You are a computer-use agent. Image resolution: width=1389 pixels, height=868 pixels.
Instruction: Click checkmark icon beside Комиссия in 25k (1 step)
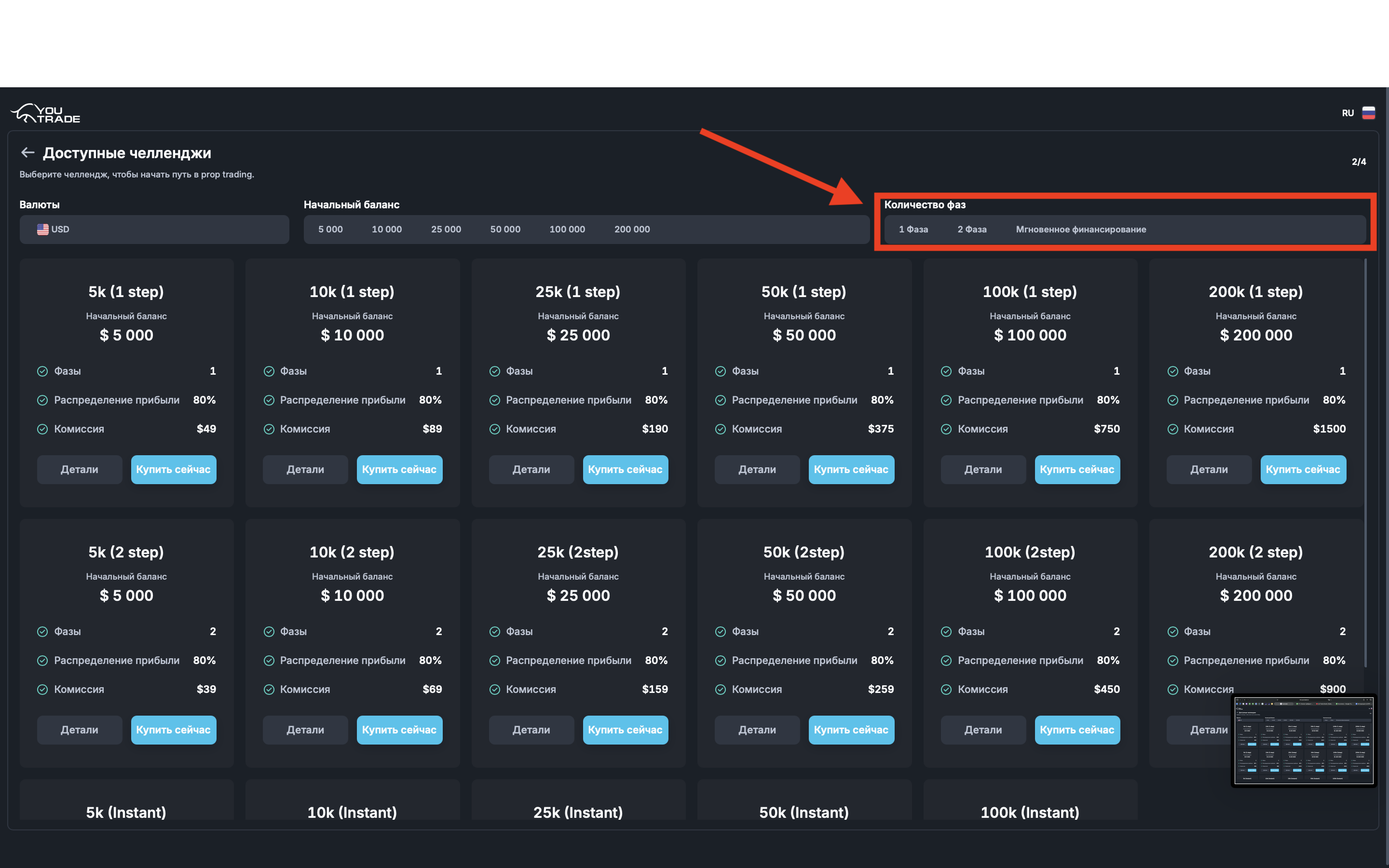pyautogui.click(x=494, y=429)
